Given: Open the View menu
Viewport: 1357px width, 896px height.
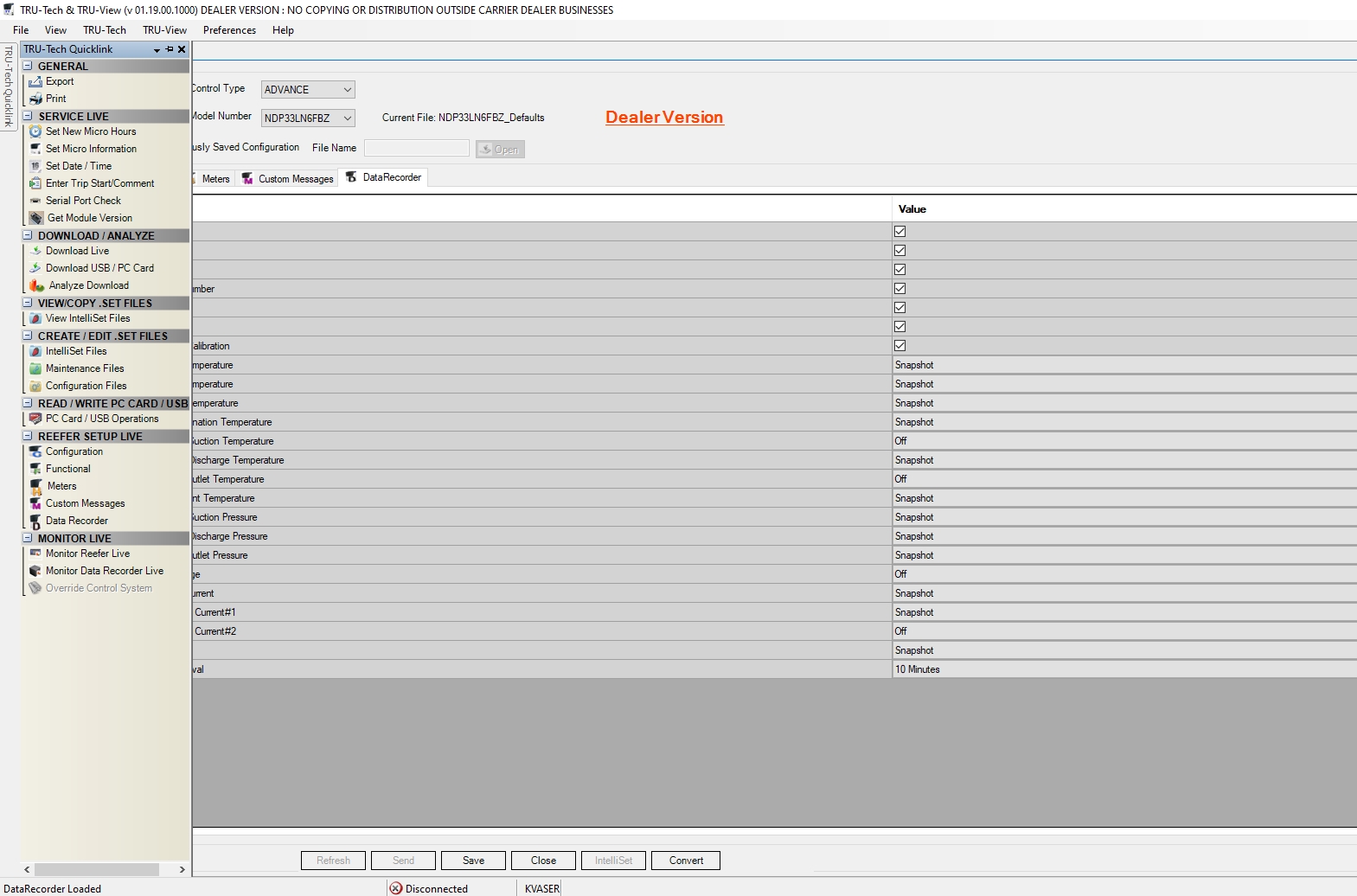Looking at the screenshot, I should tap(55, 30).
